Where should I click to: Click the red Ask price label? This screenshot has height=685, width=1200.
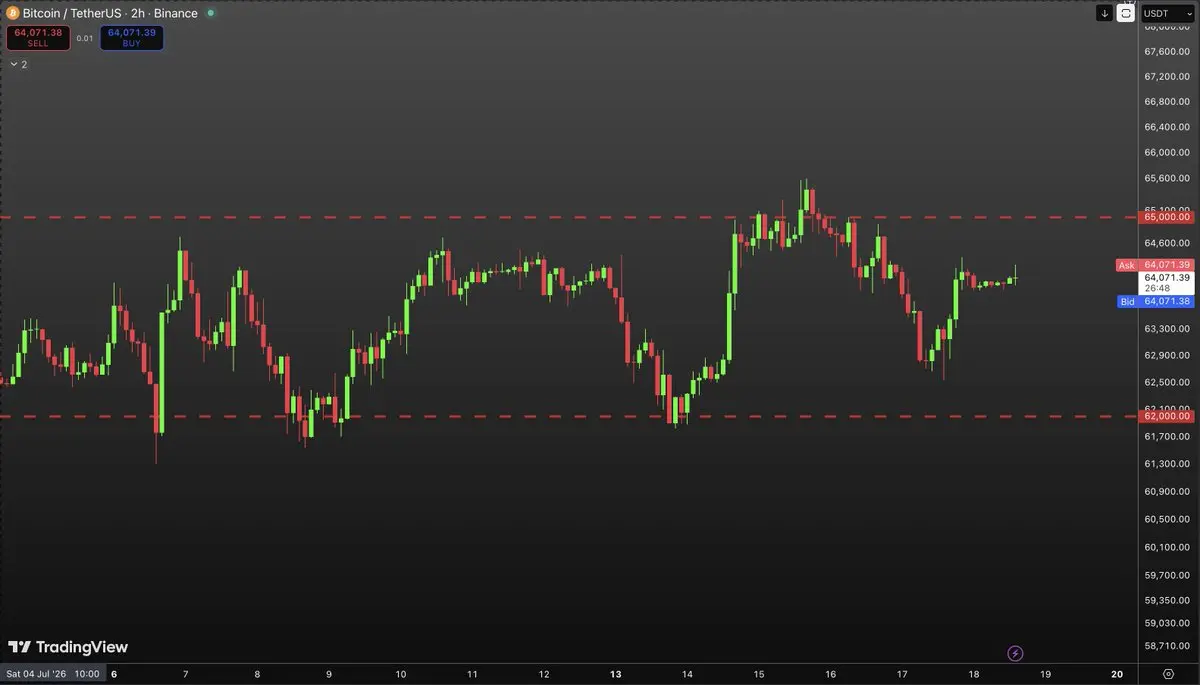point(1155,265)
